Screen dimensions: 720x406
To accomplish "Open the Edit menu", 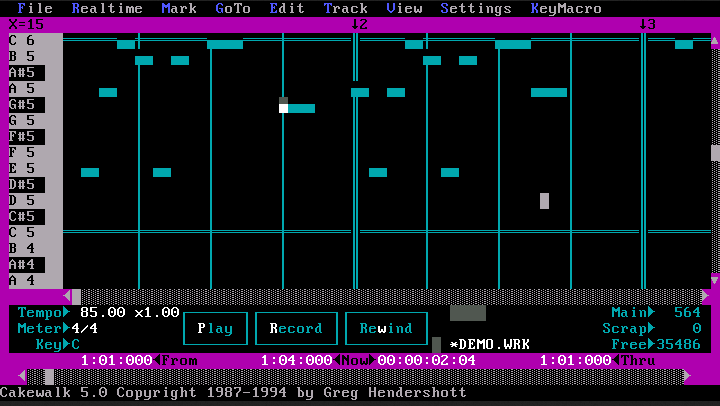I will (x=287, y=8).
